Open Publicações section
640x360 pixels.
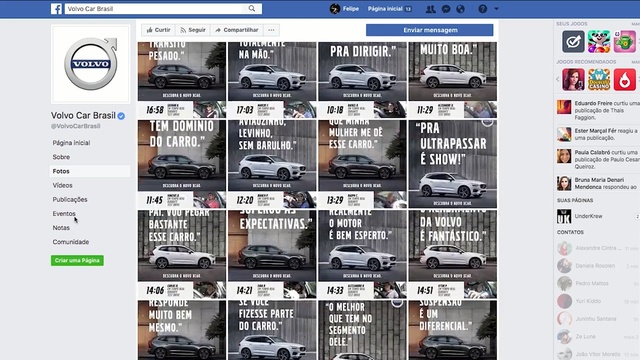click(x=70, y=199)
